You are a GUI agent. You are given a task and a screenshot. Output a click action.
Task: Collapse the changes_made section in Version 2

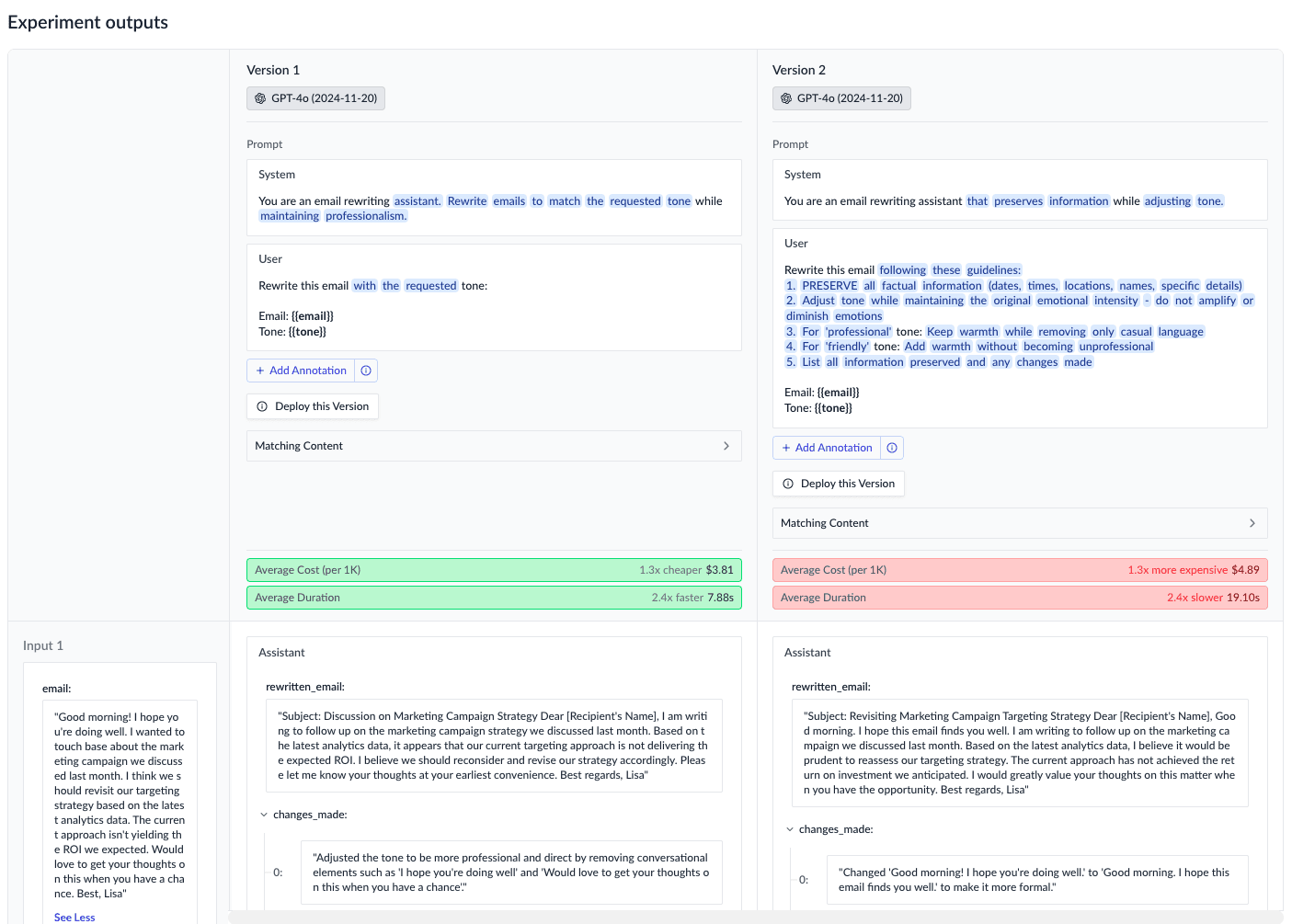click(x=788, y=828)
